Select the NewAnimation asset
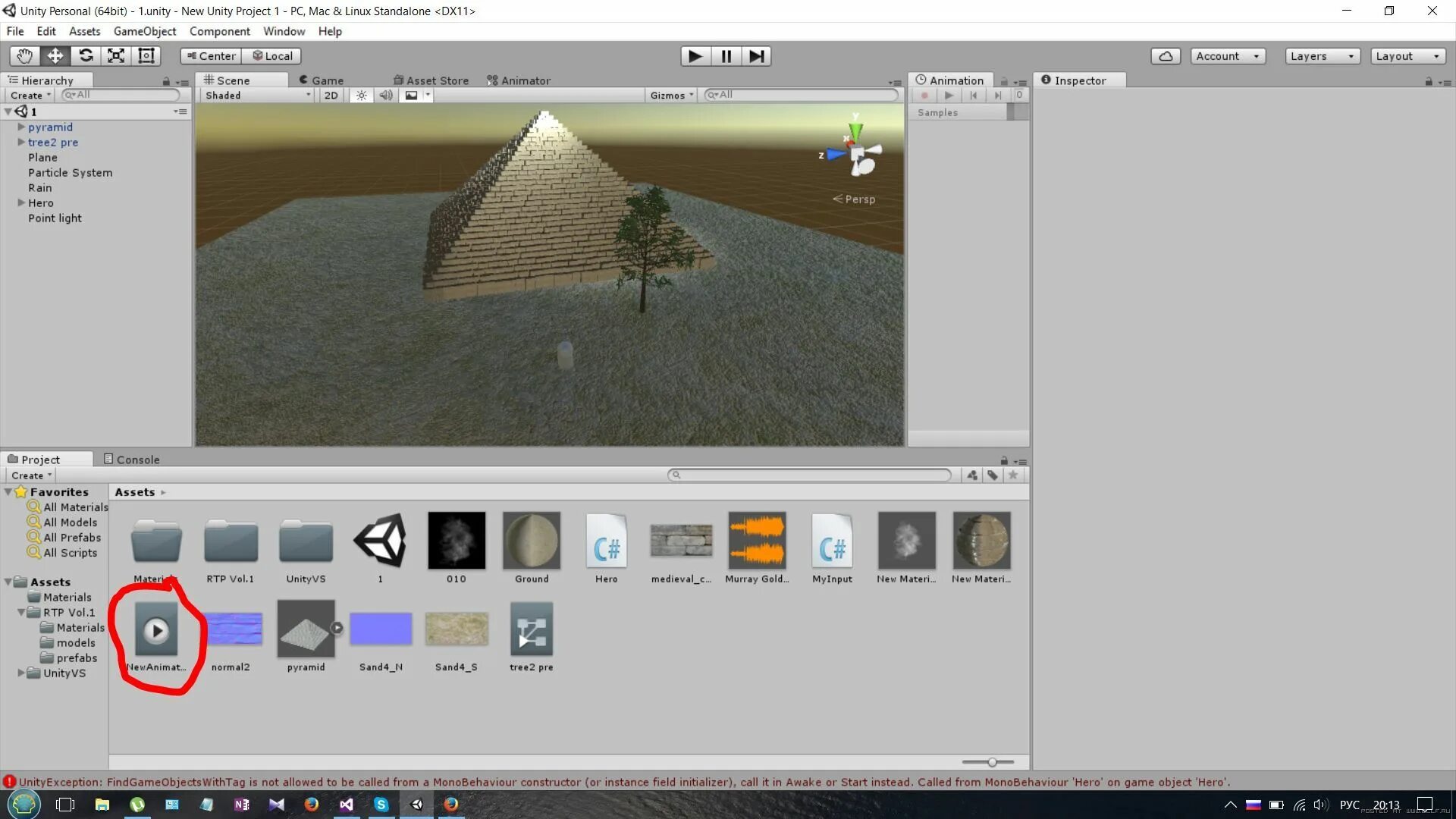This screenshot has height=819, width=1456. 156,637
